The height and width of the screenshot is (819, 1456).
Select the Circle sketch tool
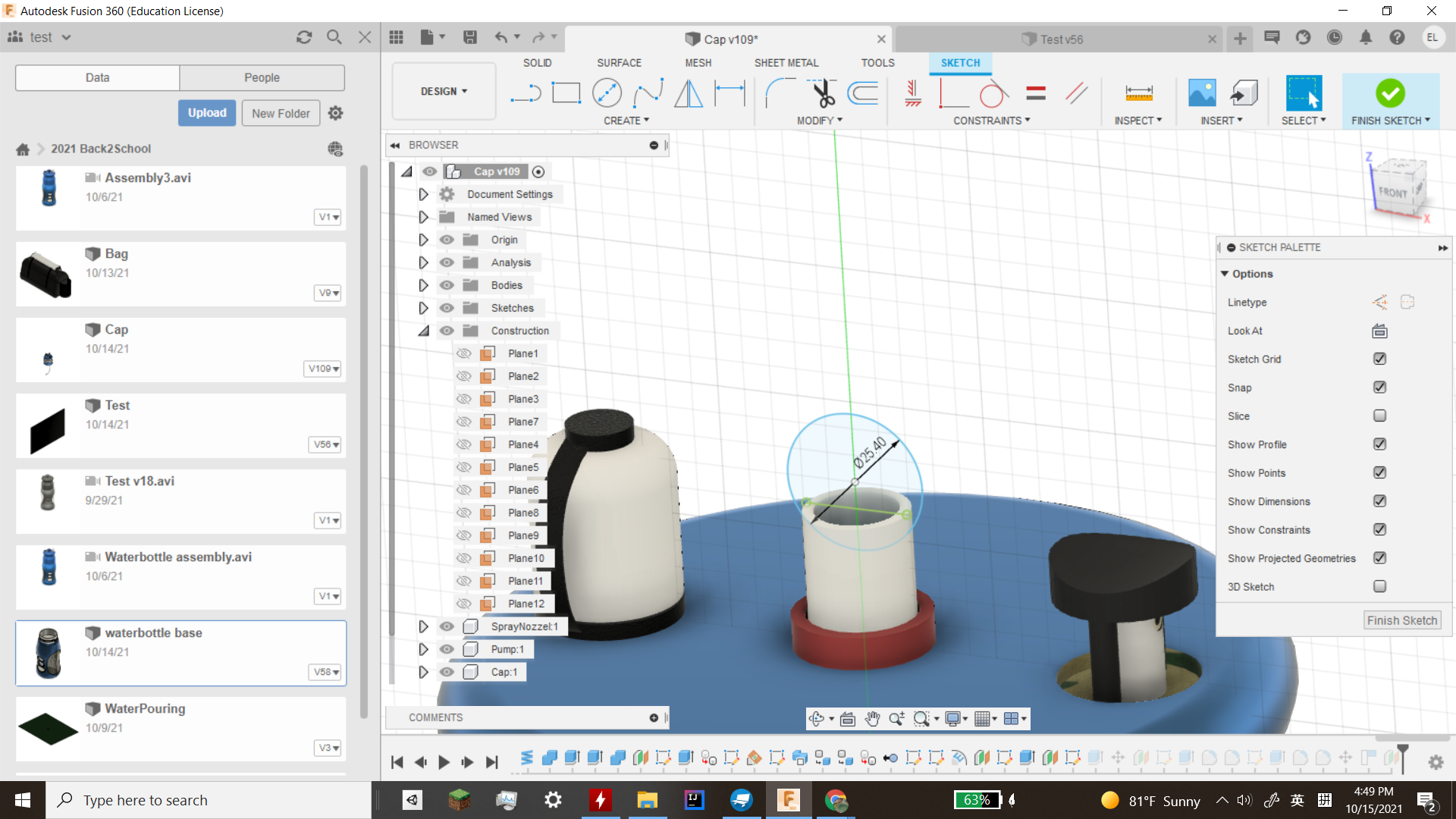click(607, 93)
